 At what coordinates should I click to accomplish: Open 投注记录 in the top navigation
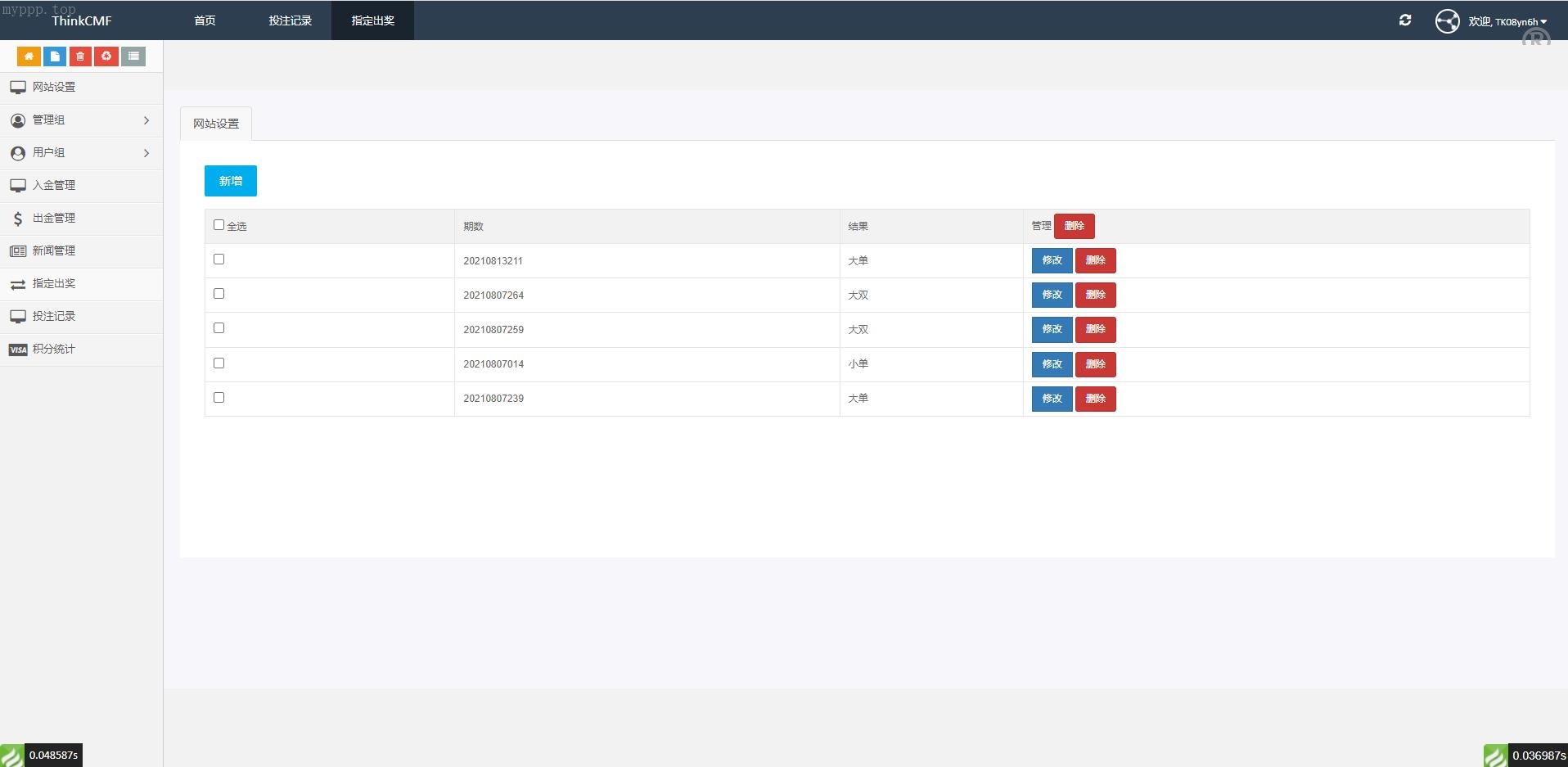(290, 20)
